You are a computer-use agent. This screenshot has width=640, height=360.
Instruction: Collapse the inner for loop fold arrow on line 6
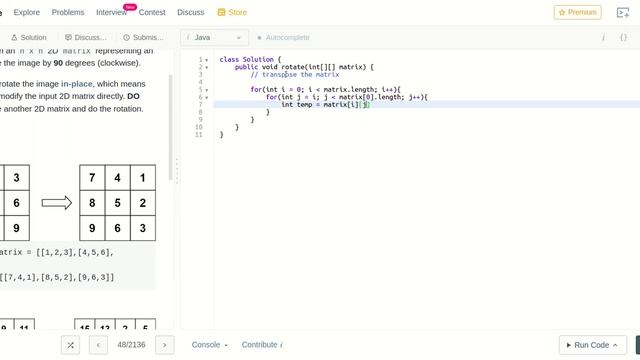207,98
